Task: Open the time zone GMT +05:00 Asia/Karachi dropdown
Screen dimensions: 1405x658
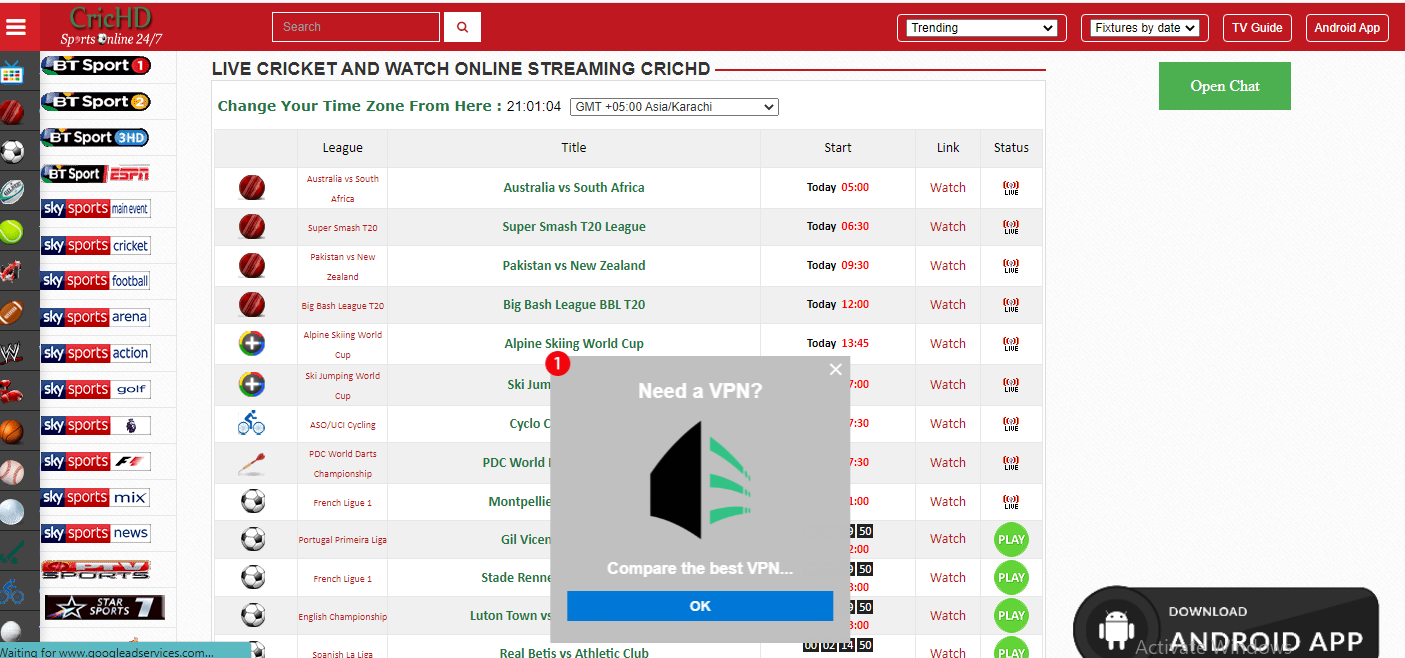Action: (x=674, y=107)
